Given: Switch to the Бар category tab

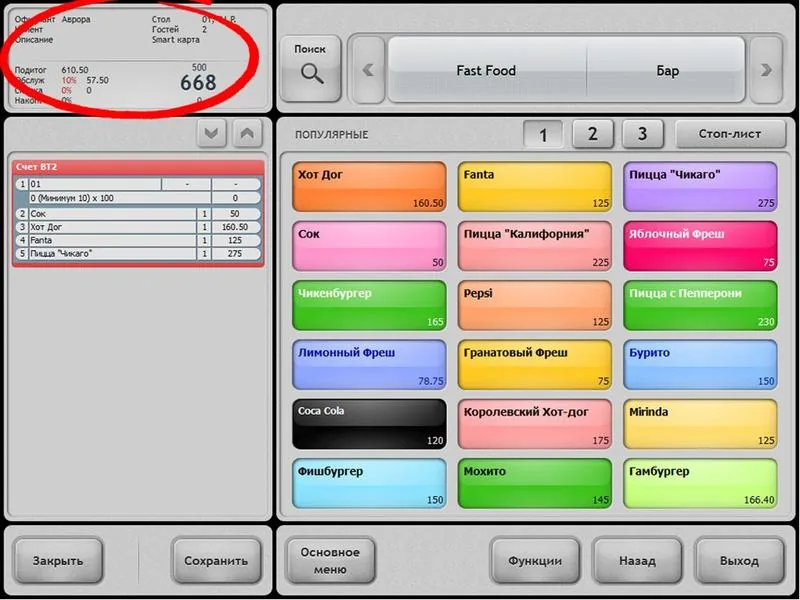Looking at the screenshot, I should [667, 70].
